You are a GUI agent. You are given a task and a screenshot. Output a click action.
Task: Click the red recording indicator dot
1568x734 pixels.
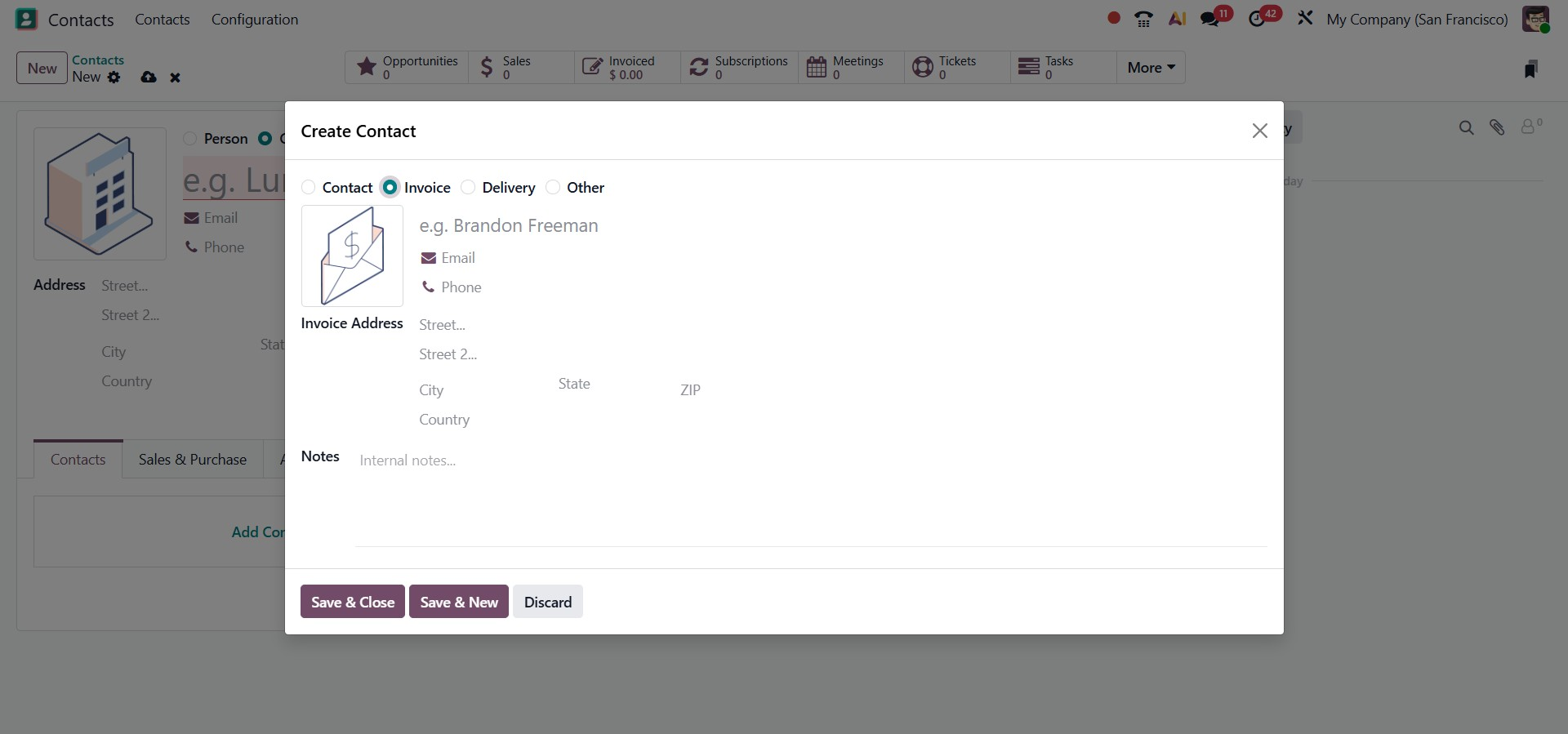[1113, 18]
